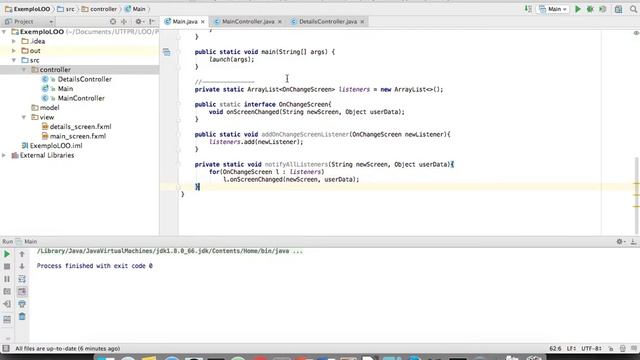Click the src breadcrumb
The height and width of the screenshot is (360, 640).
point(66,9)
